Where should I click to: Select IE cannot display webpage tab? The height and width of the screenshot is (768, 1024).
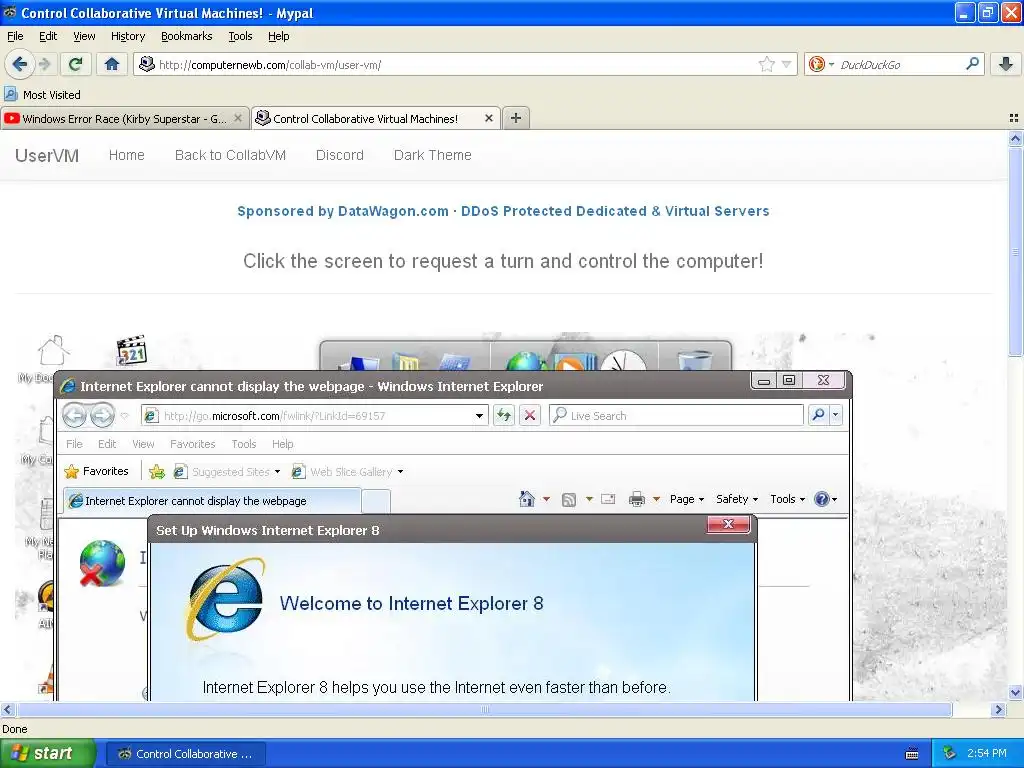212,501
